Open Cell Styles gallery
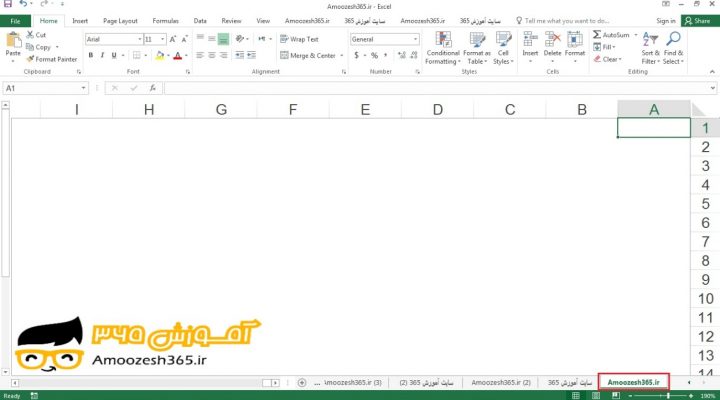The image size is (720, 400). click(x=503, y=48)
